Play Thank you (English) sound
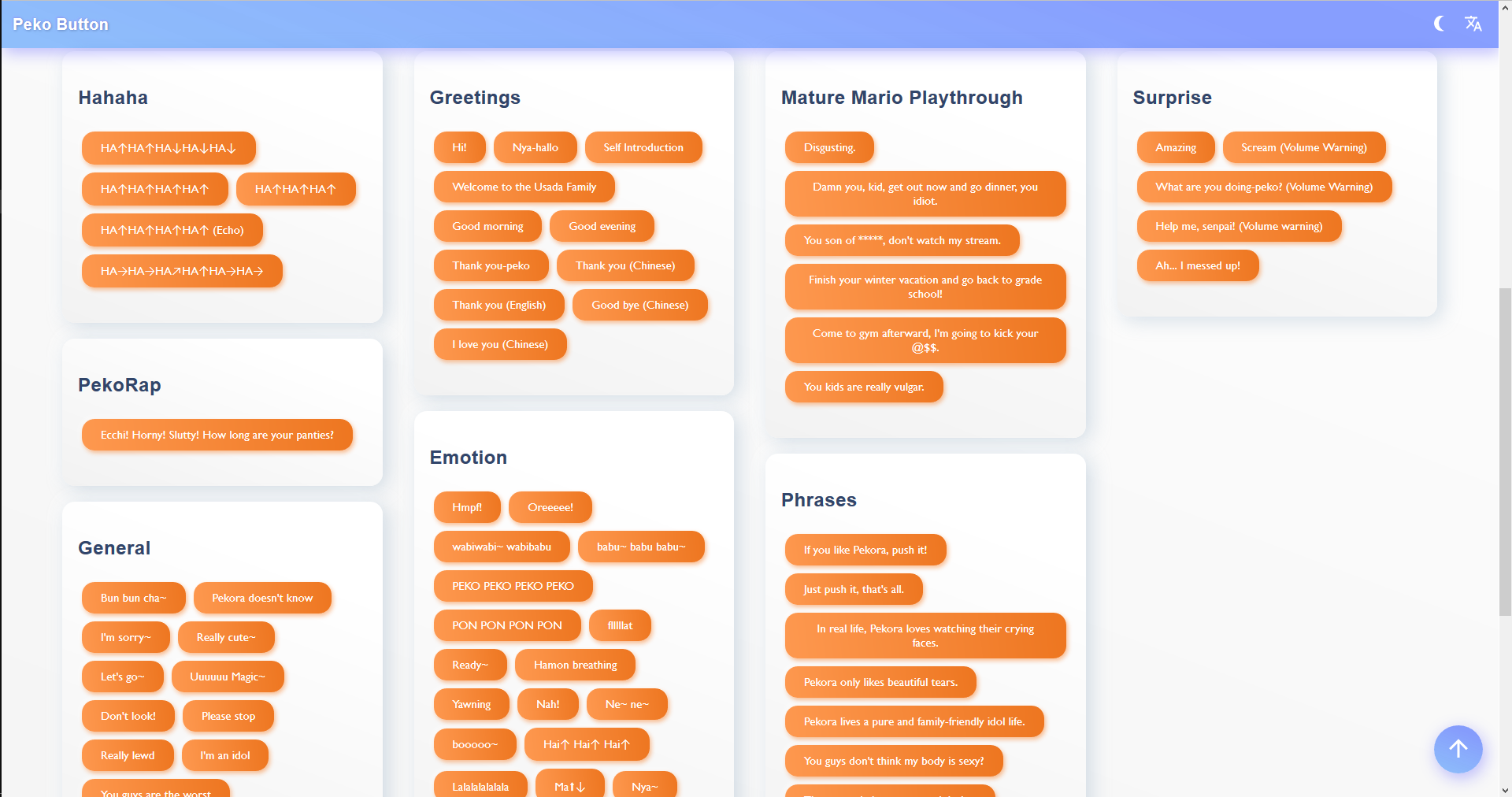The width and height of the screenshot is (1512, 797). 499,305
